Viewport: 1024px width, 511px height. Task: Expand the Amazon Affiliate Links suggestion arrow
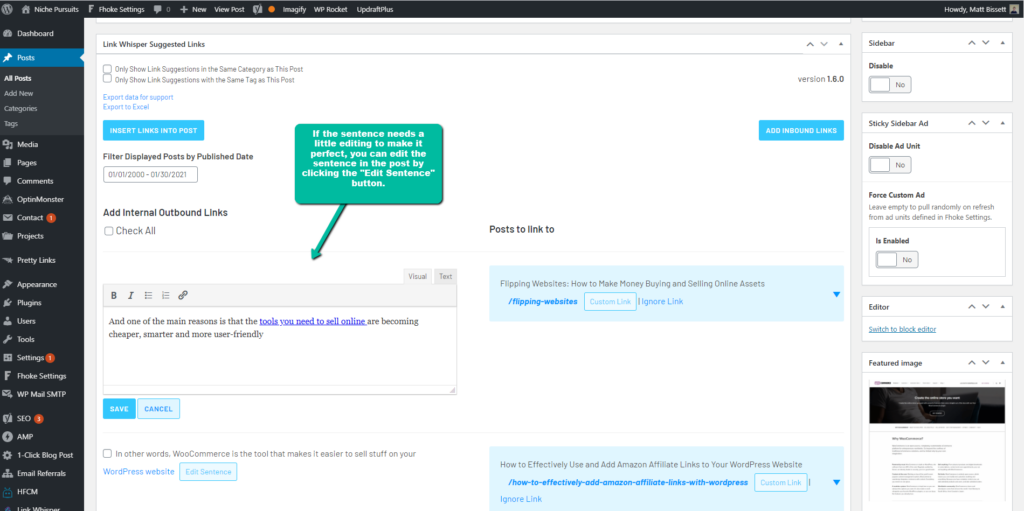click(837, 482)
